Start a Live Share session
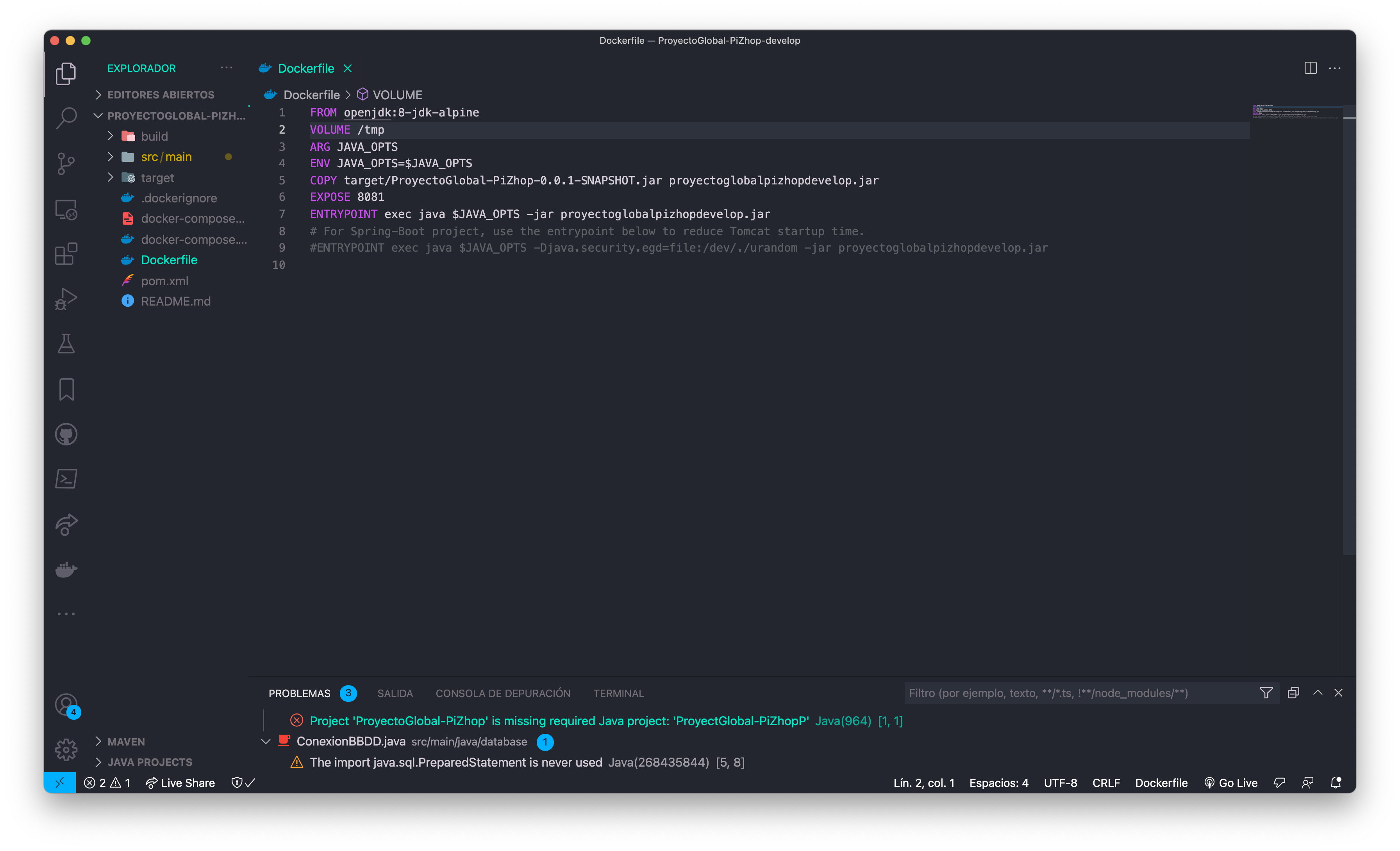 coord(180,783)
